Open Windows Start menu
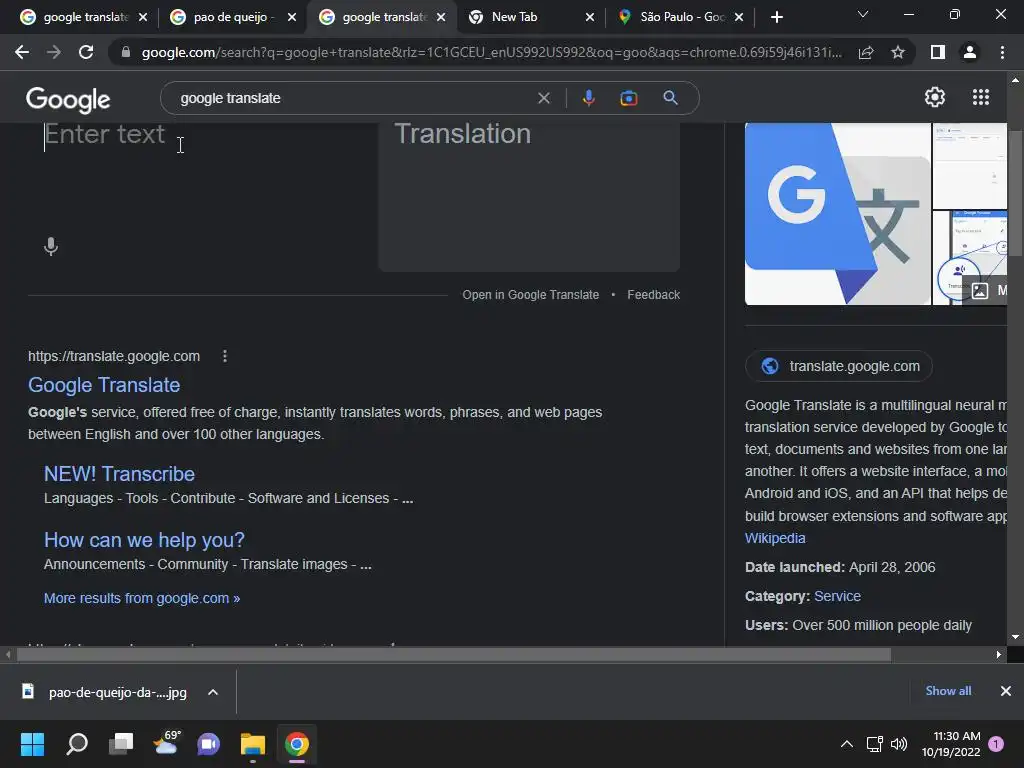This screenshot has height=768, width=1024. point(32,744)
